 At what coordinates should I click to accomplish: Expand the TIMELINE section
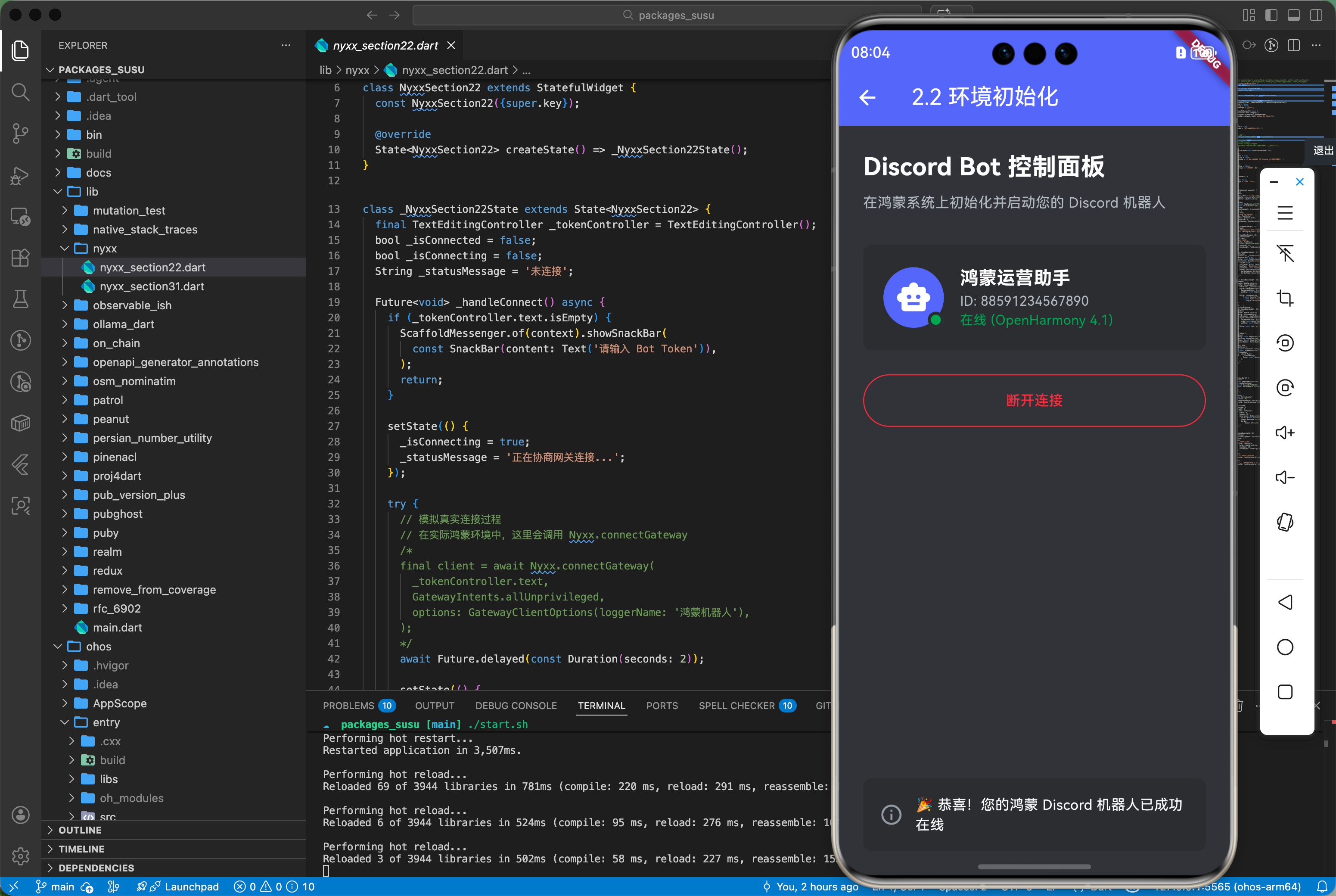pos(174,849)
